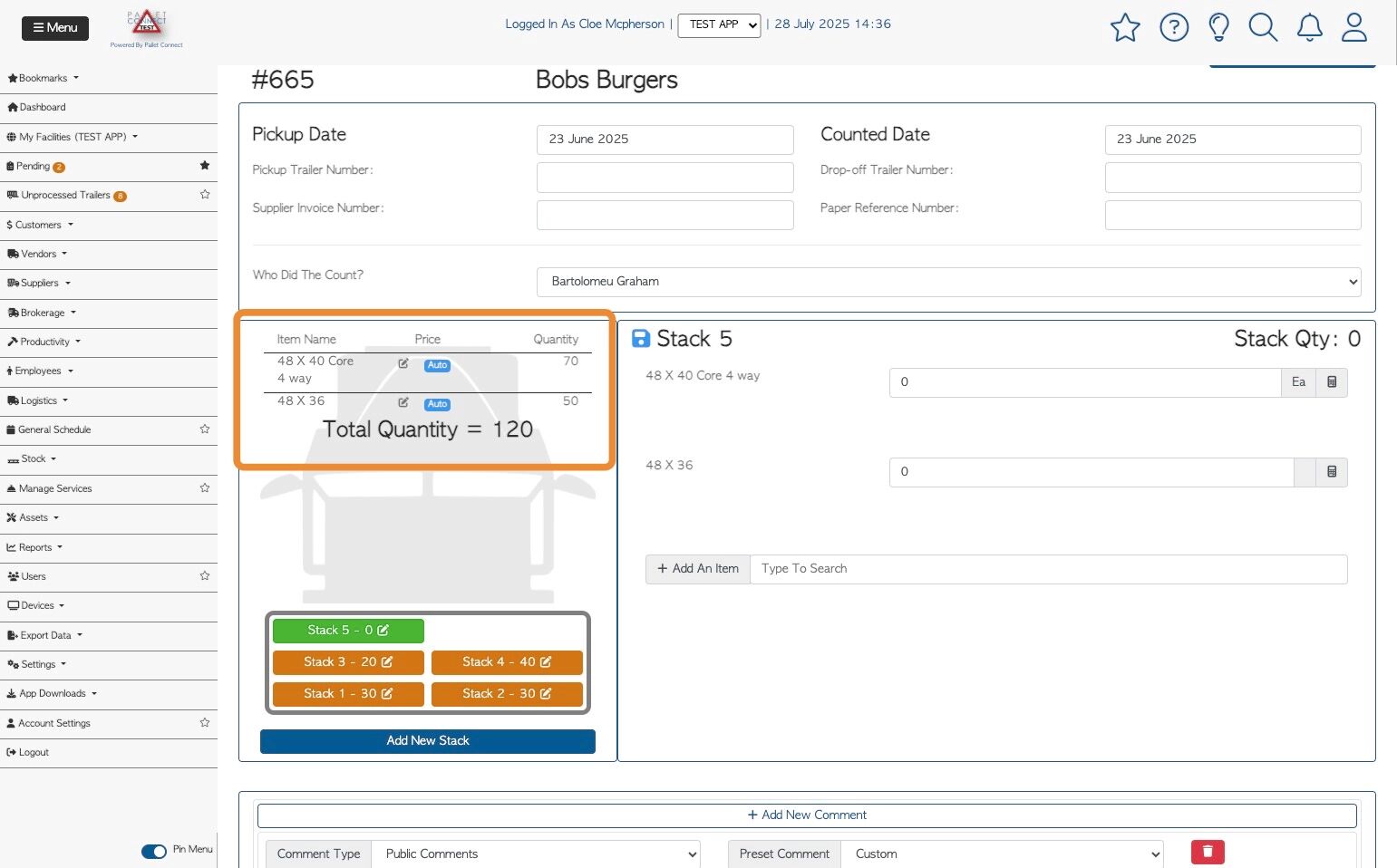Bookmark Manage Services with its star
This screenshot has width=1397, height=868.
[205, 488]
